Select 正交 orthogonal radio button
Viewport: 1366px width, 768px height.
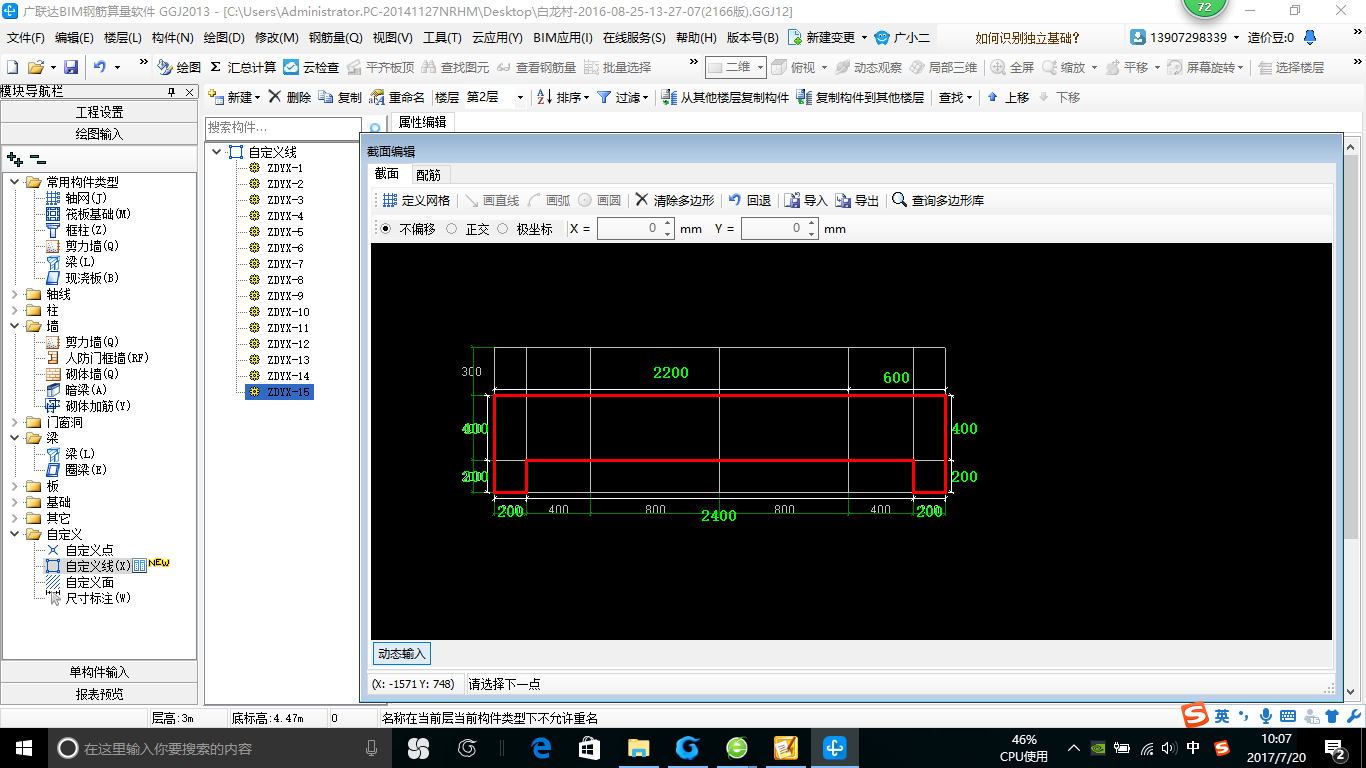(452, 229)
